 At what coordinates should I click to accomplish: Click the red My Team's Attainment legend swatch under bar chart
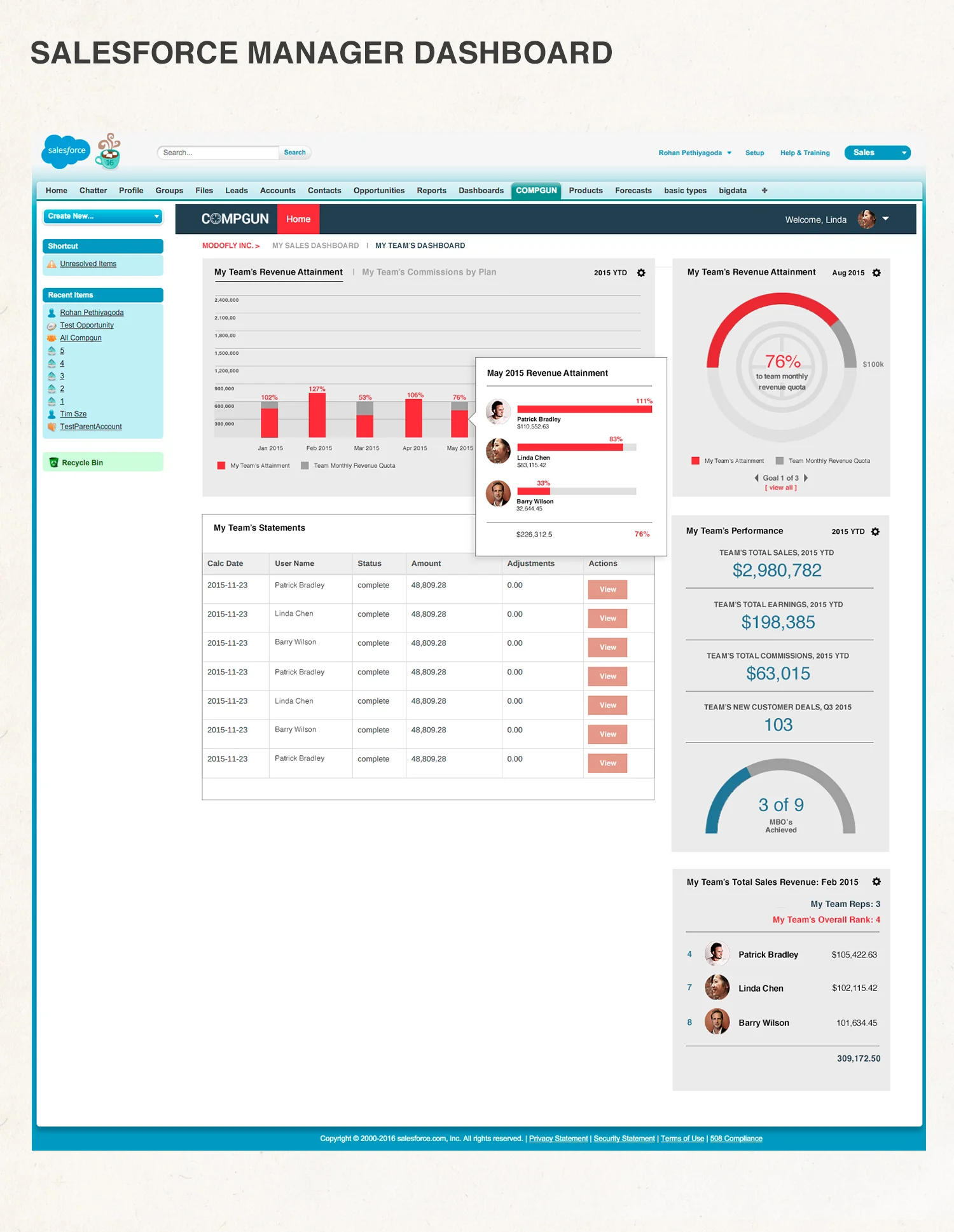click(x=221, y=465)
